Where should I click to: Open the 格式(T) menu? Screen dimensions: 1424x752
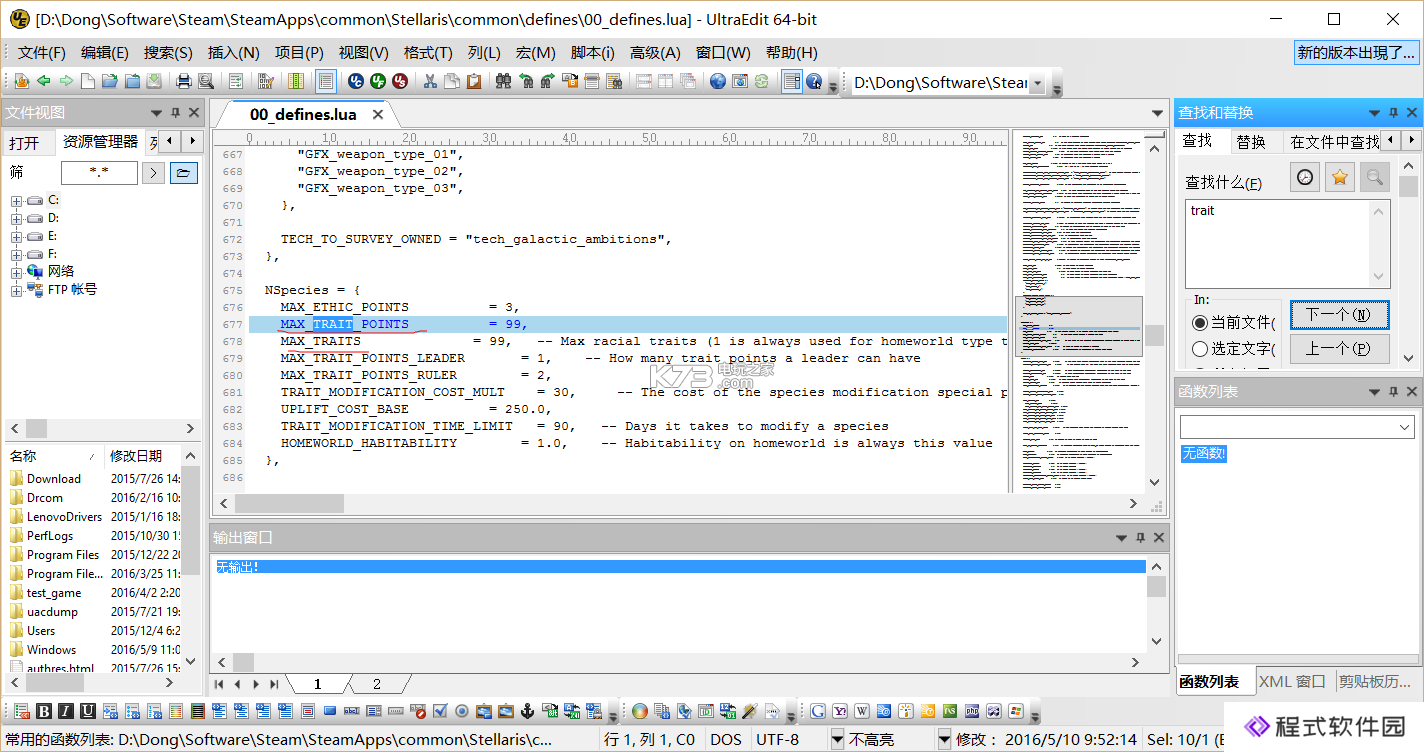pos(428,53)
